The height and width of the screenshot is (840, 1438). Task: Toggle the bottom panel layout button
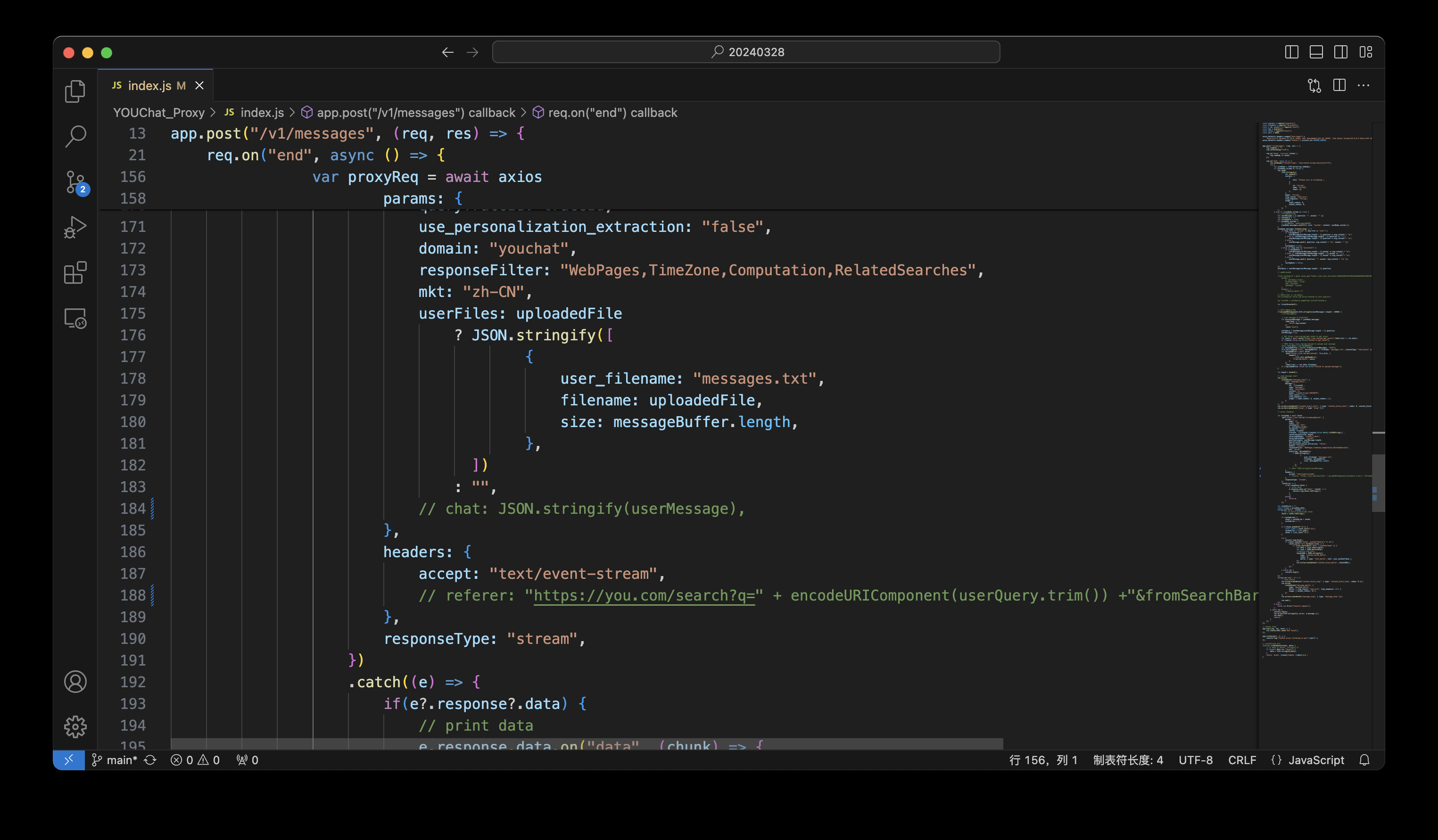[x=1316, y=52]
